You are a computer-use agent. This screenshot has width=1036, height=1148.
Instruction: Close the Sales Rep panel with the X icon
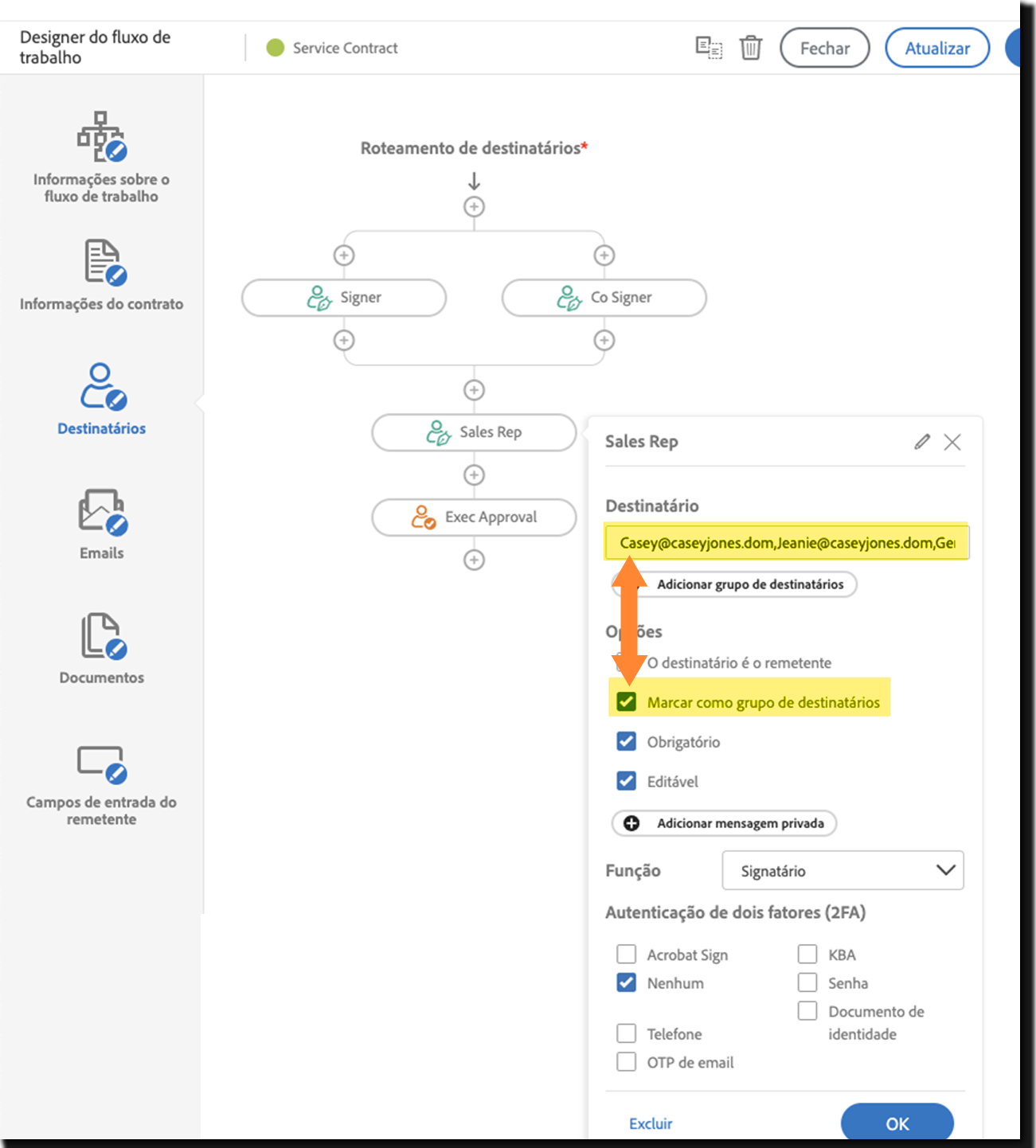[x=952, y=442]
